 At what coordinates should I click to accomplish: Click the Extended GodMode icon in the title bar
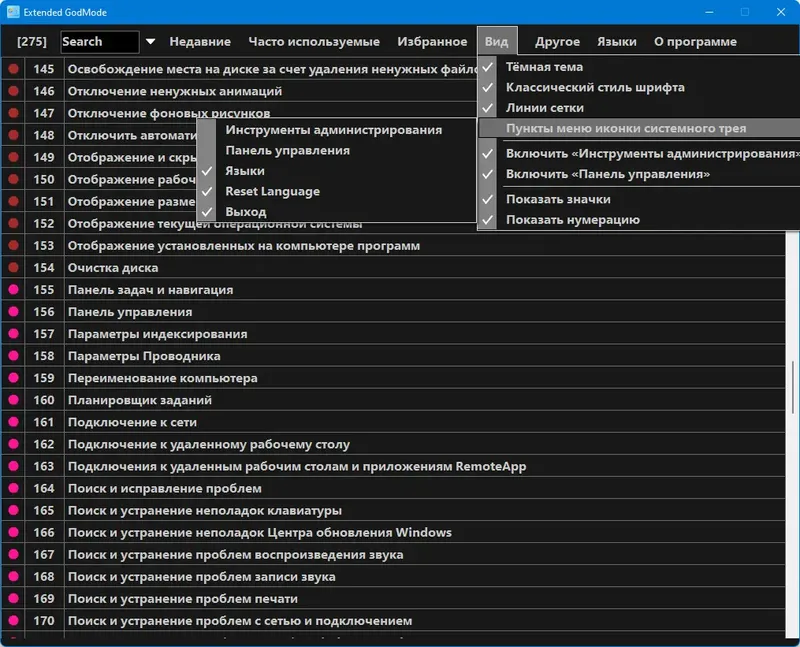12,11
